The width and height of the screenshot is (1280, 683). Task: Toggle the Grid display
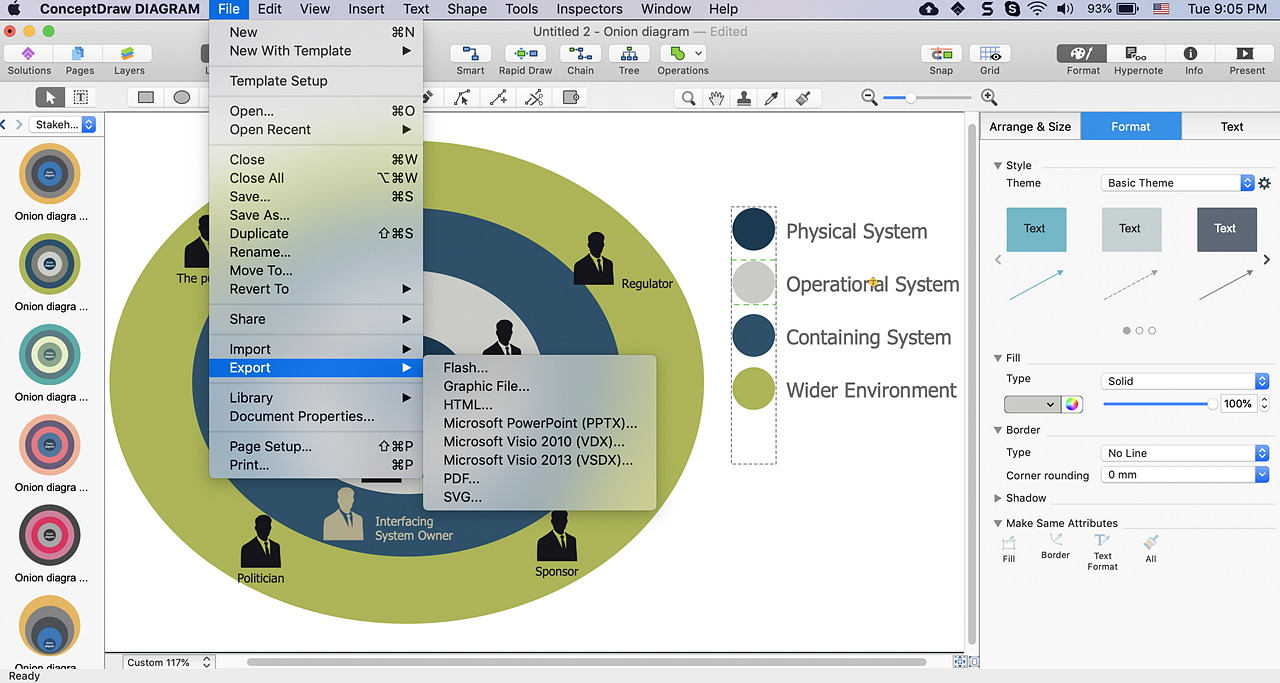click(x=989, y=55)
